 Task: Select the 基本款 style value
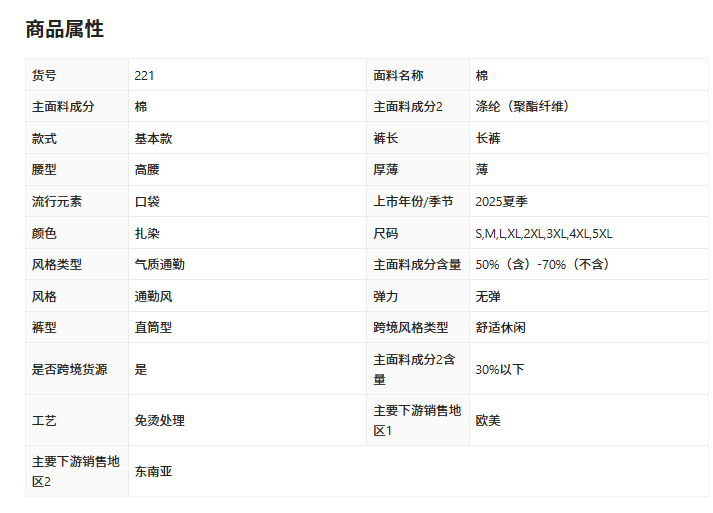click(153, 138)
